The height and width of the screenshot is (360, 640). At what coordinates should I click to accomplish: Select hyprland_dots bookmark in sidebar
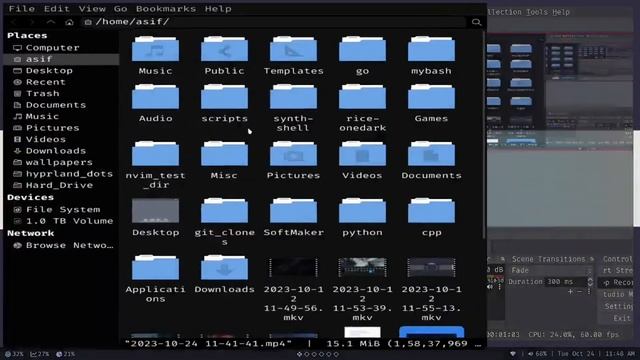[61, 173]
